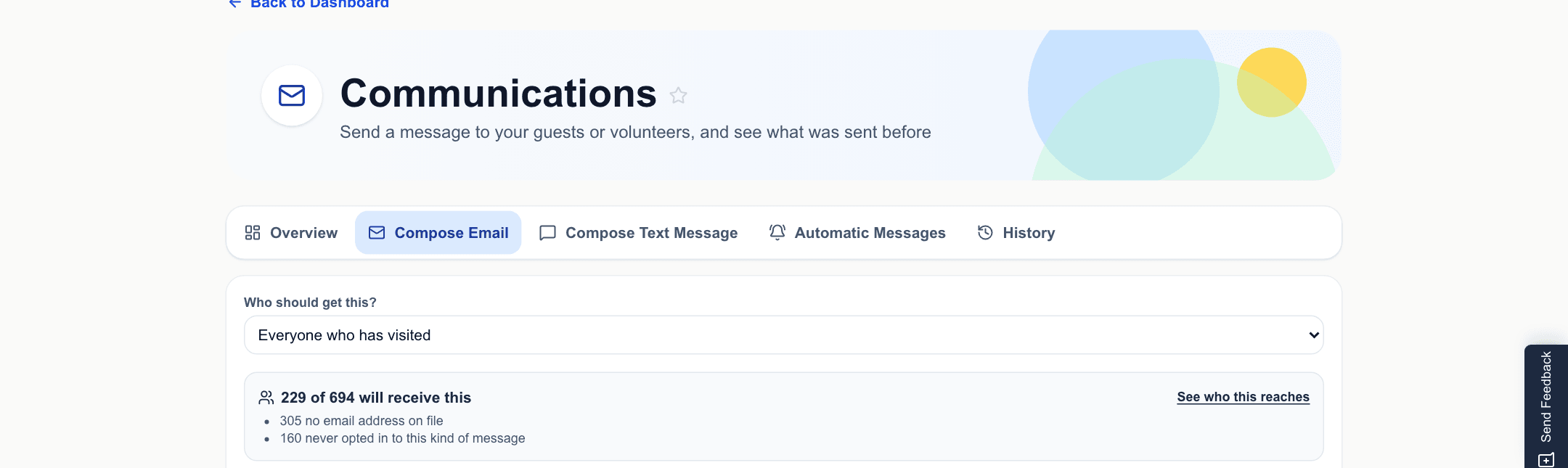The width and height of the screenshot is (1568, 468).
Task: Click '305 no email address on file' line
Action: click(362, 421)
